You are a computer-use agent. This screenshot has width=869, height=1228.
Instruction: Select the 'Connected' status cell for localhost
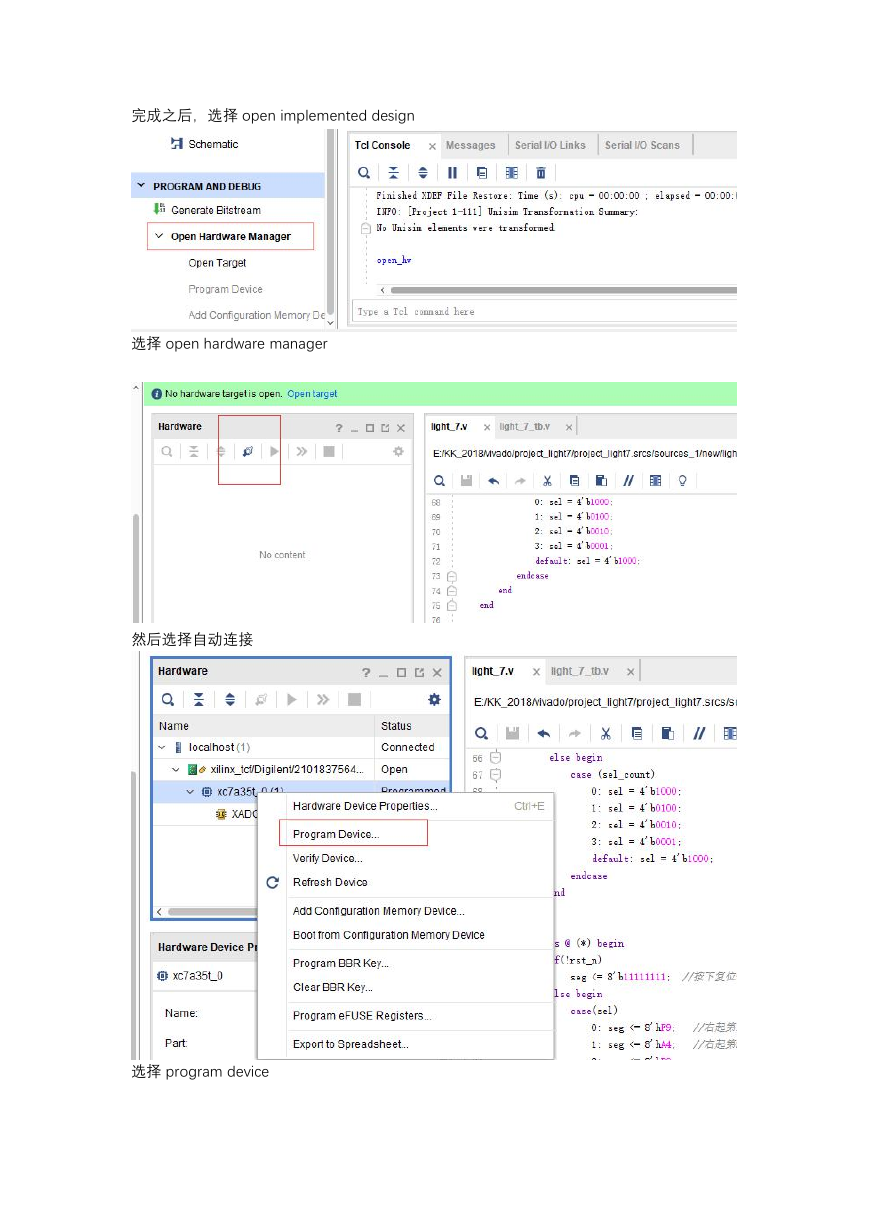coord(408,747)
